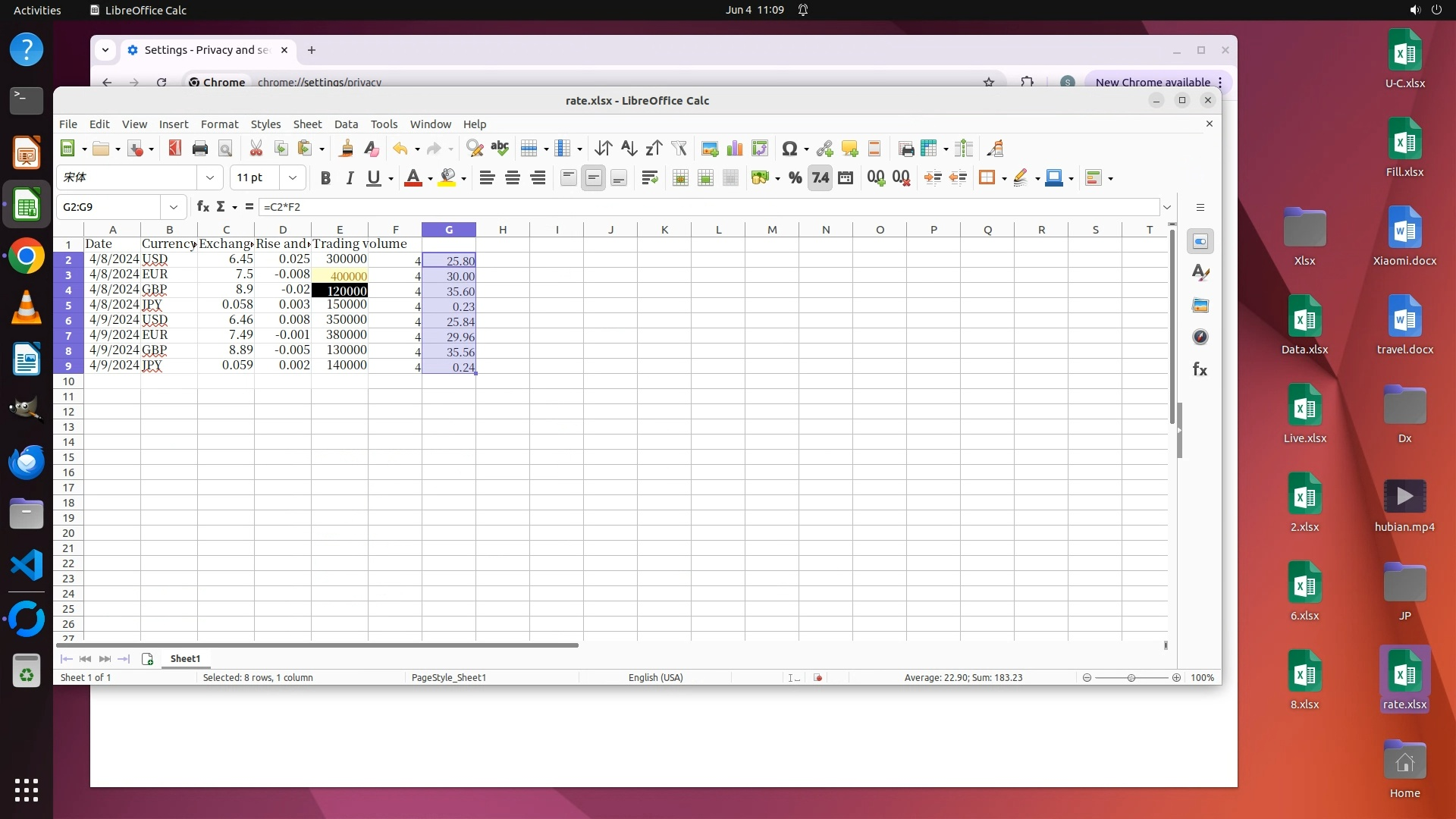The image size is (1456, 819).
Task: Open the Styles menu
Action: (x=265, y=124)
